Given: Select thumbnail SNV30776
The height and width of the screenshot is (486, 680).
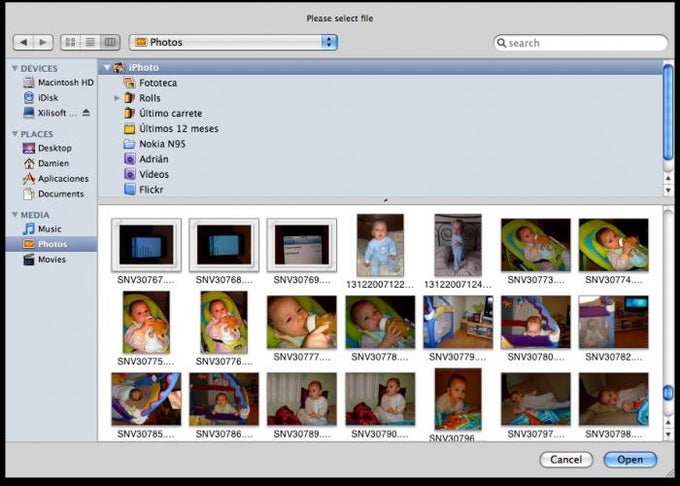Looking at the screenshot, I should (x=224, y=322).
